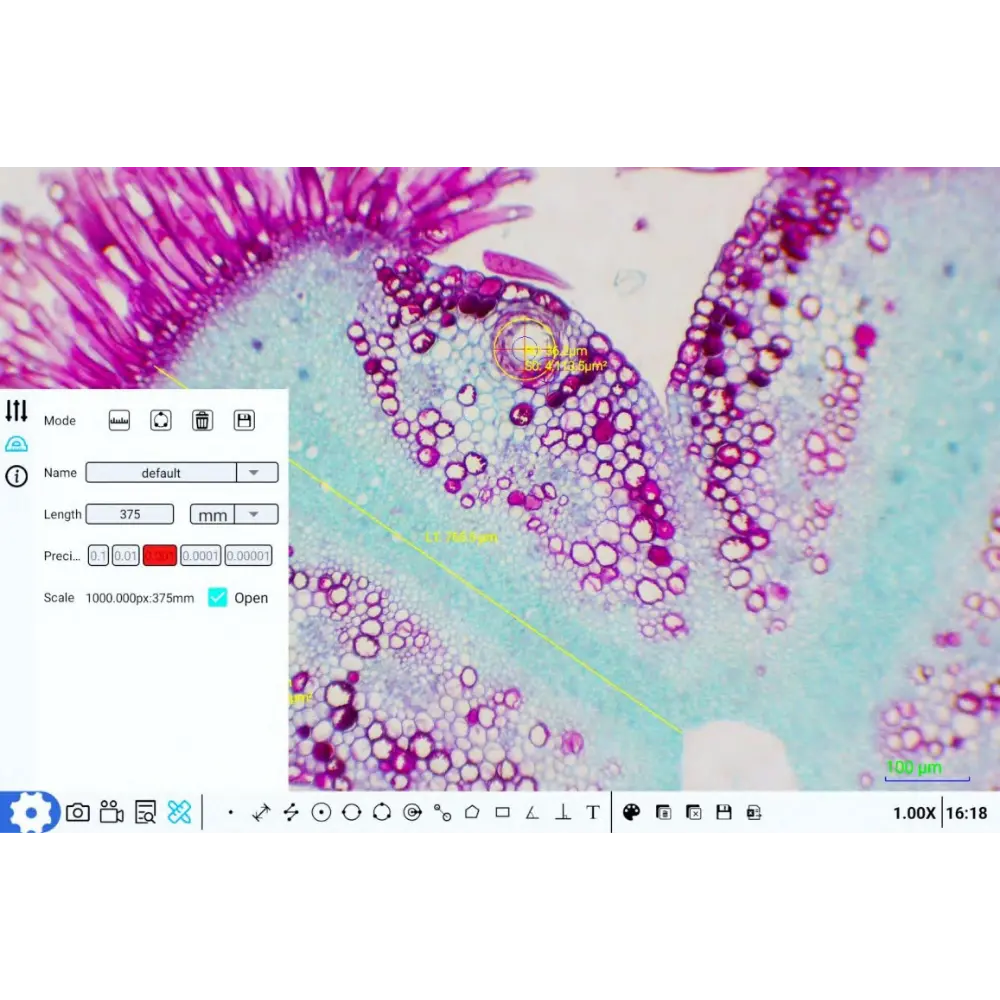The height and width of the screenshot is (1000, 1000).
Task: Select the angle measurement tool
Action: tap(532, 813)
